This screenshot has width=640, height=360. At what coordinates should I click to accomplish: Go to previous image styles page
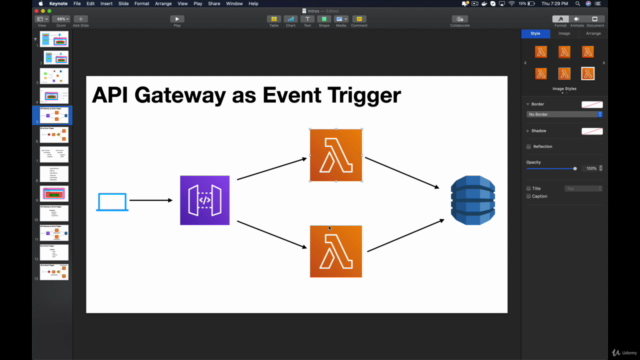tap(525, 63)
